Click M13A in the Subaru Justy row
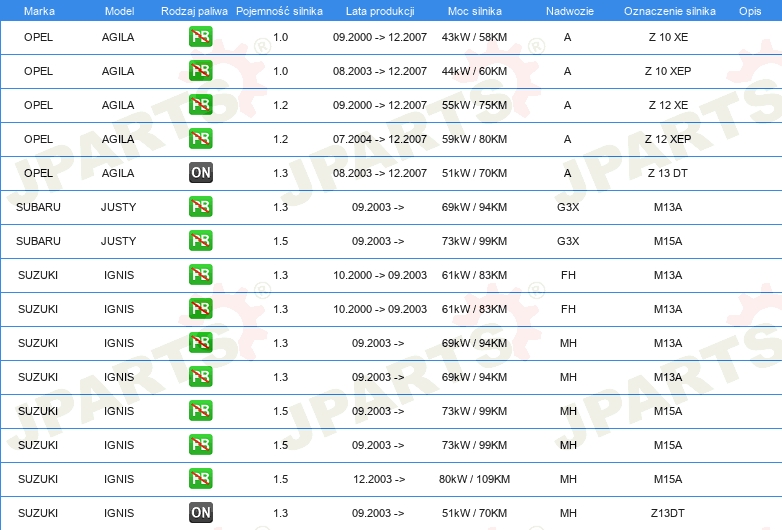The height and width of the screenshot is (530, 782). [x=668, y=207]
